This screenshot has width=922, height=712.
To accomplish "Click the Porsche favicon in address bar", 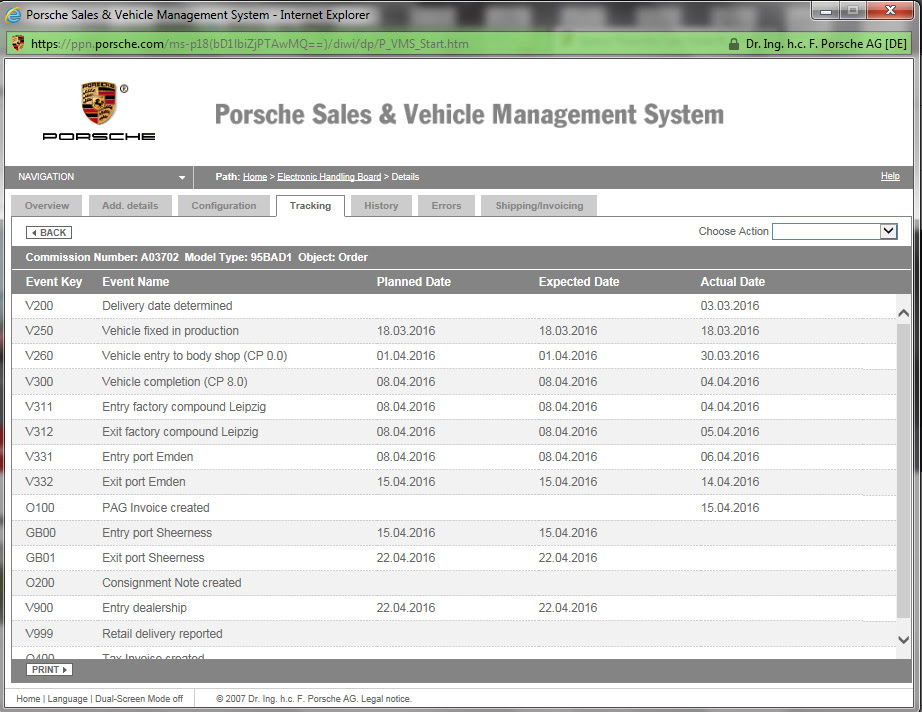I will (18, 43).
